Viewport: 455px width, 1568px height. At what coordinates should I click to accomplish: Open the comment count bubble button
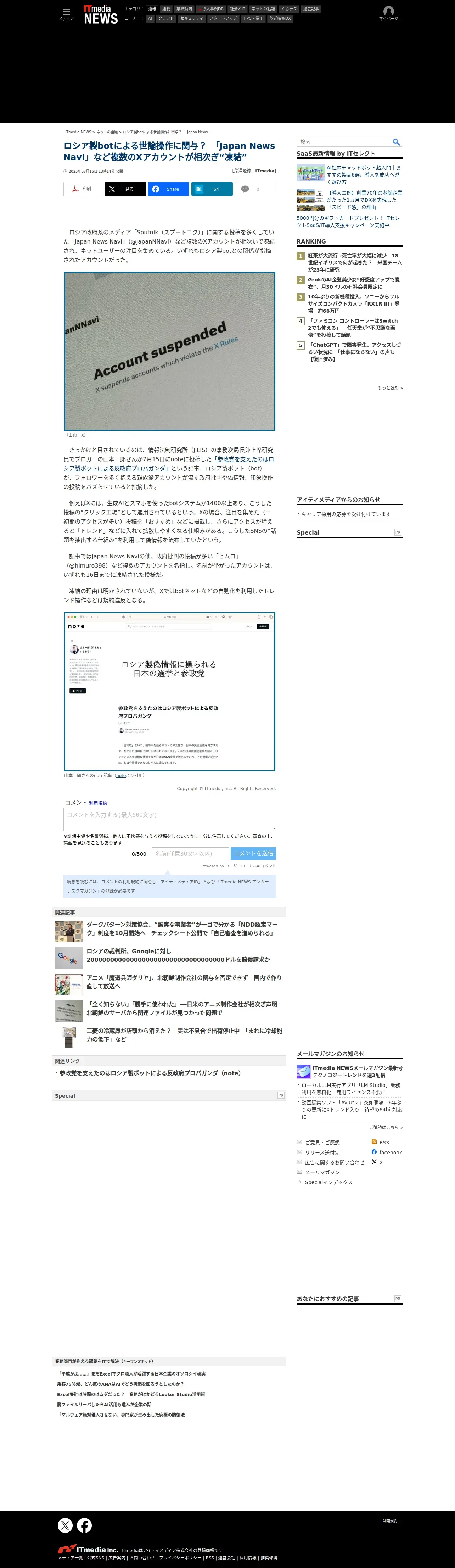click(x=255, y=189)
